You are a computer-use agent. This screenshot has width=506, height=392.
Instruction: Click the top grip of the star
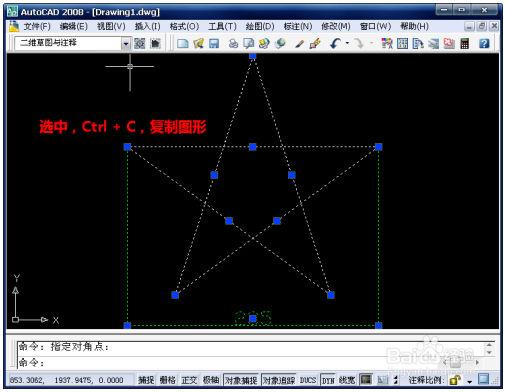253,56
